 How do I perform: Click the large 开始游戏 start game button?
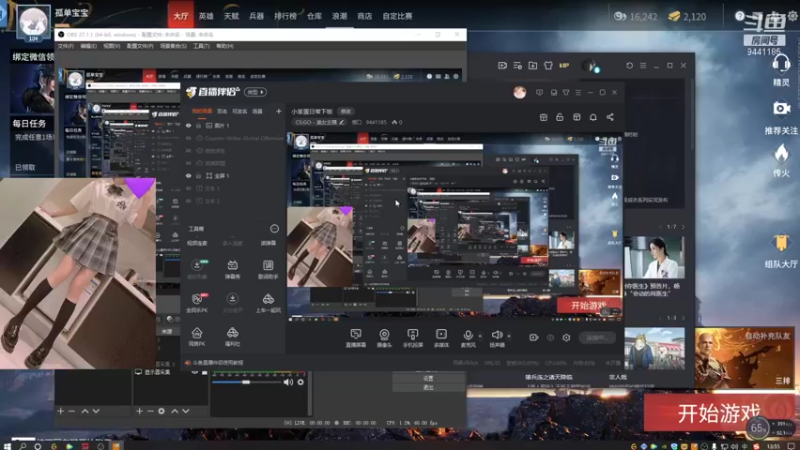(x=719, y=412)
